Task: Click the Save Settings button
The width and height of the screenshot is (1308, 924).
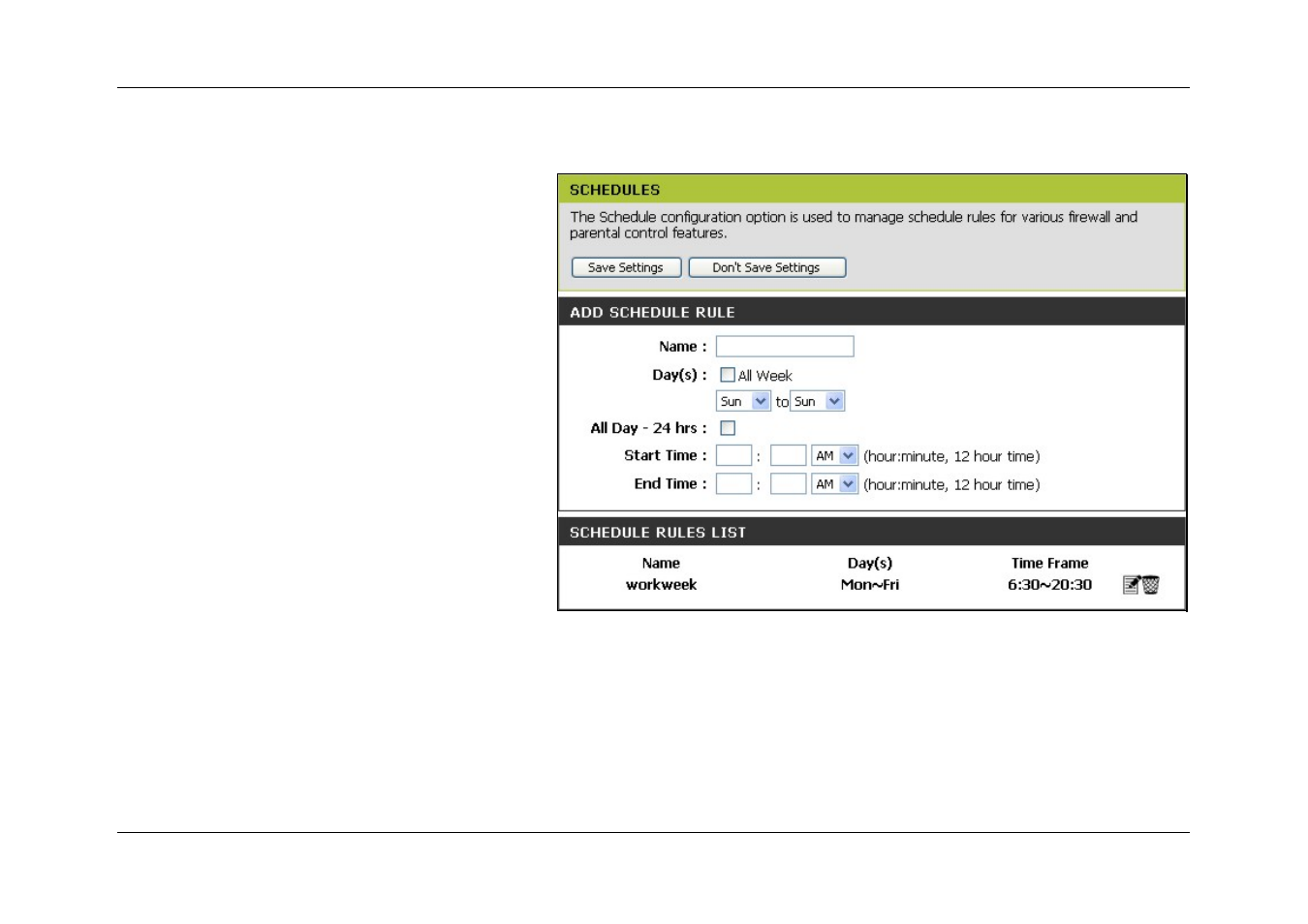Action: (x=626, y=267)
